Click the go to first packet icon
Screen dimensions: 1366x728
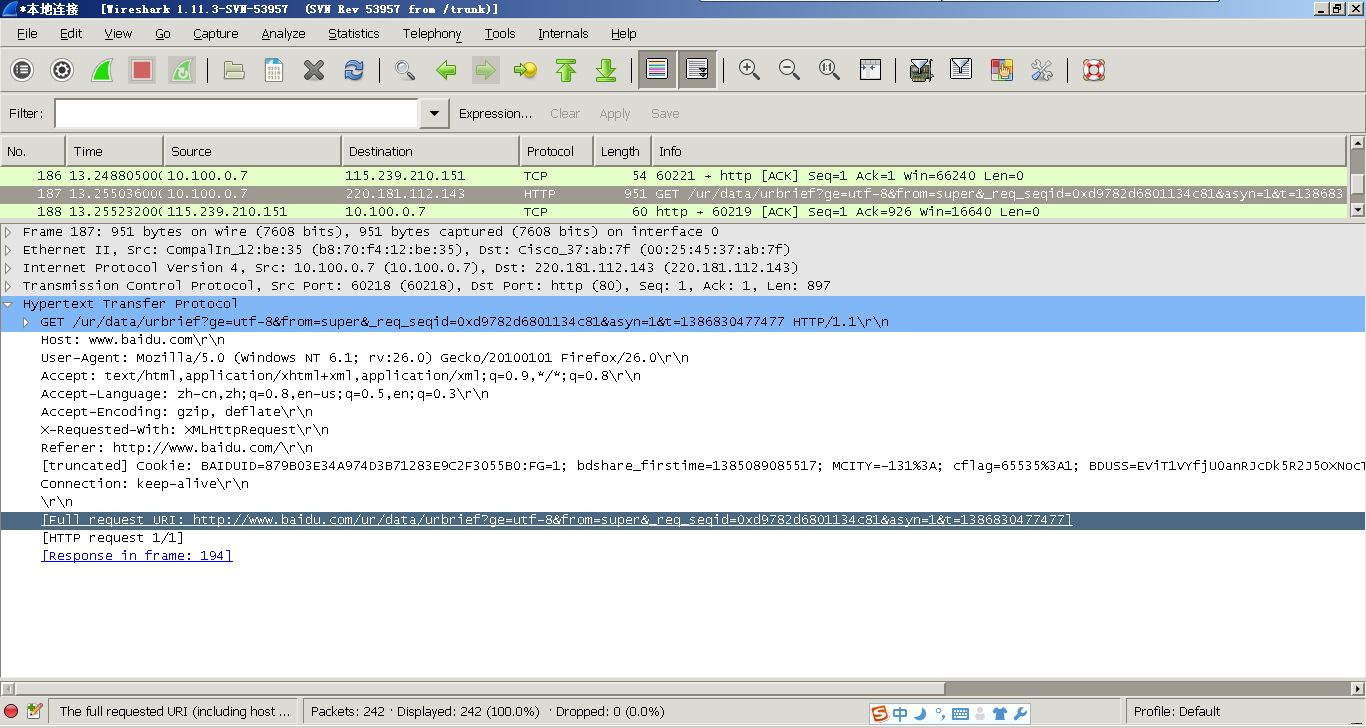tap(566, 70)
